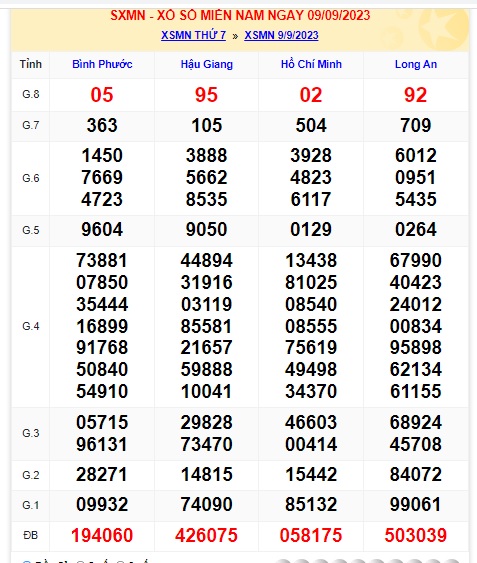Screen dimensions: 477x563
Task: Click the G.2 result 84072
Action: point(416,474)
